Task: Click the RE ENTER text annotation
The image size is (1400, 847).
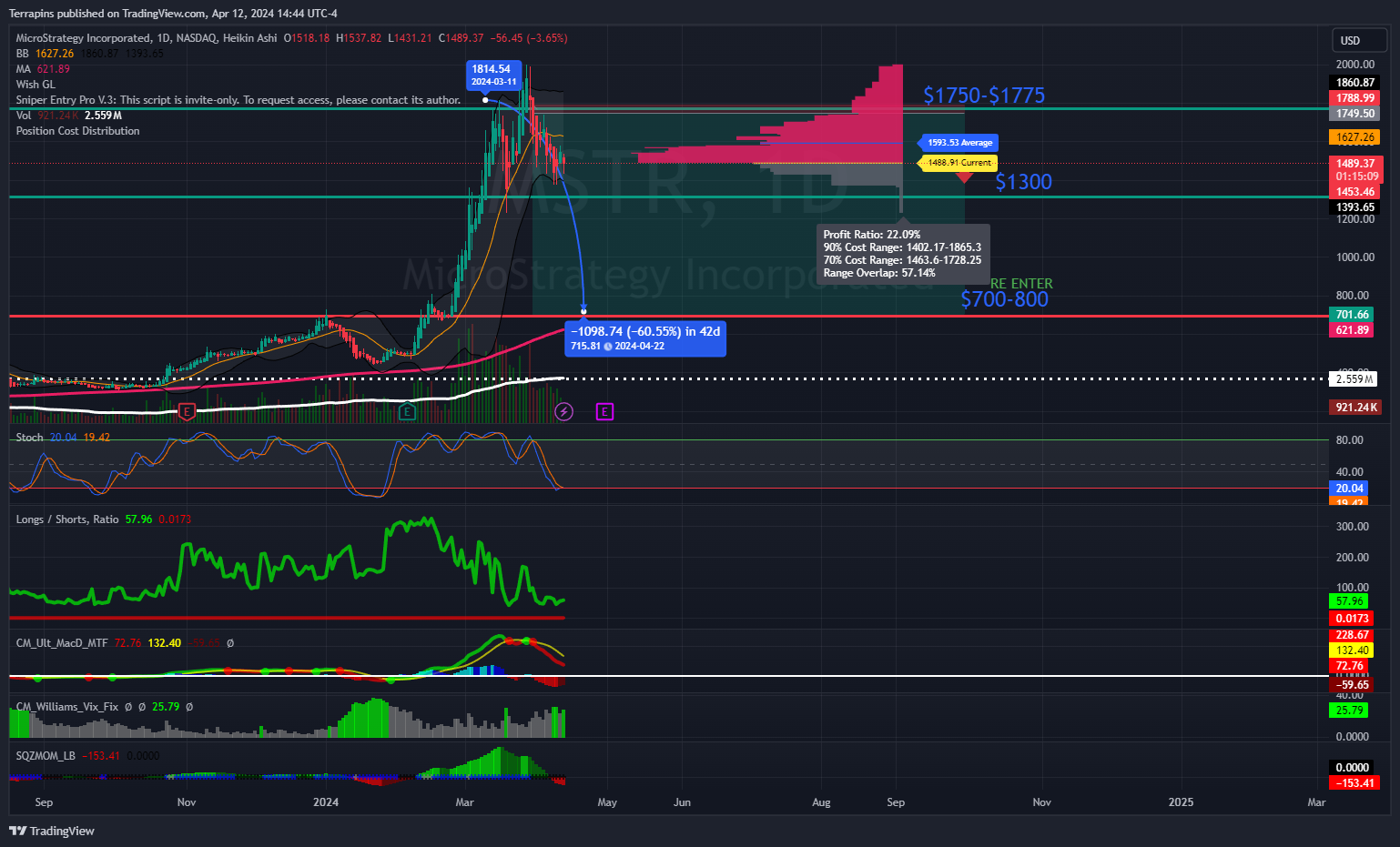Action: click(x=1021, y=284)
